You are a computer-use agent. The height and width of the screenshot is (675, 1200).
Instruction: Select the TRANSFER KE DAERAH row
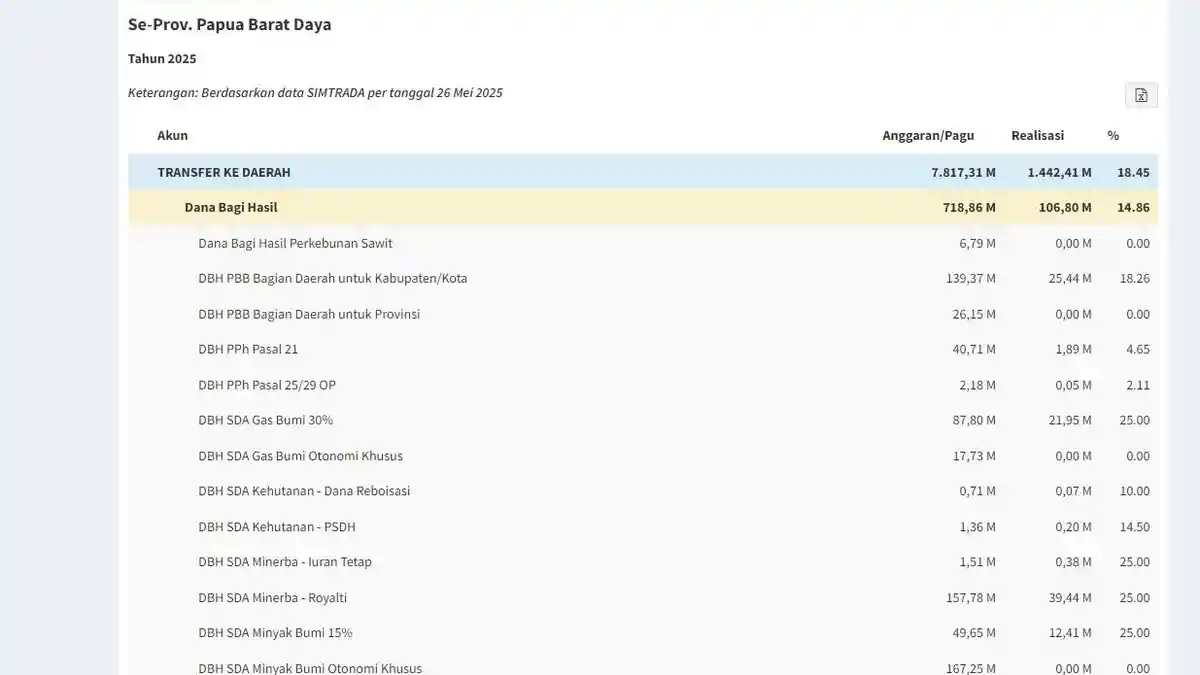(x=643, y=172)
